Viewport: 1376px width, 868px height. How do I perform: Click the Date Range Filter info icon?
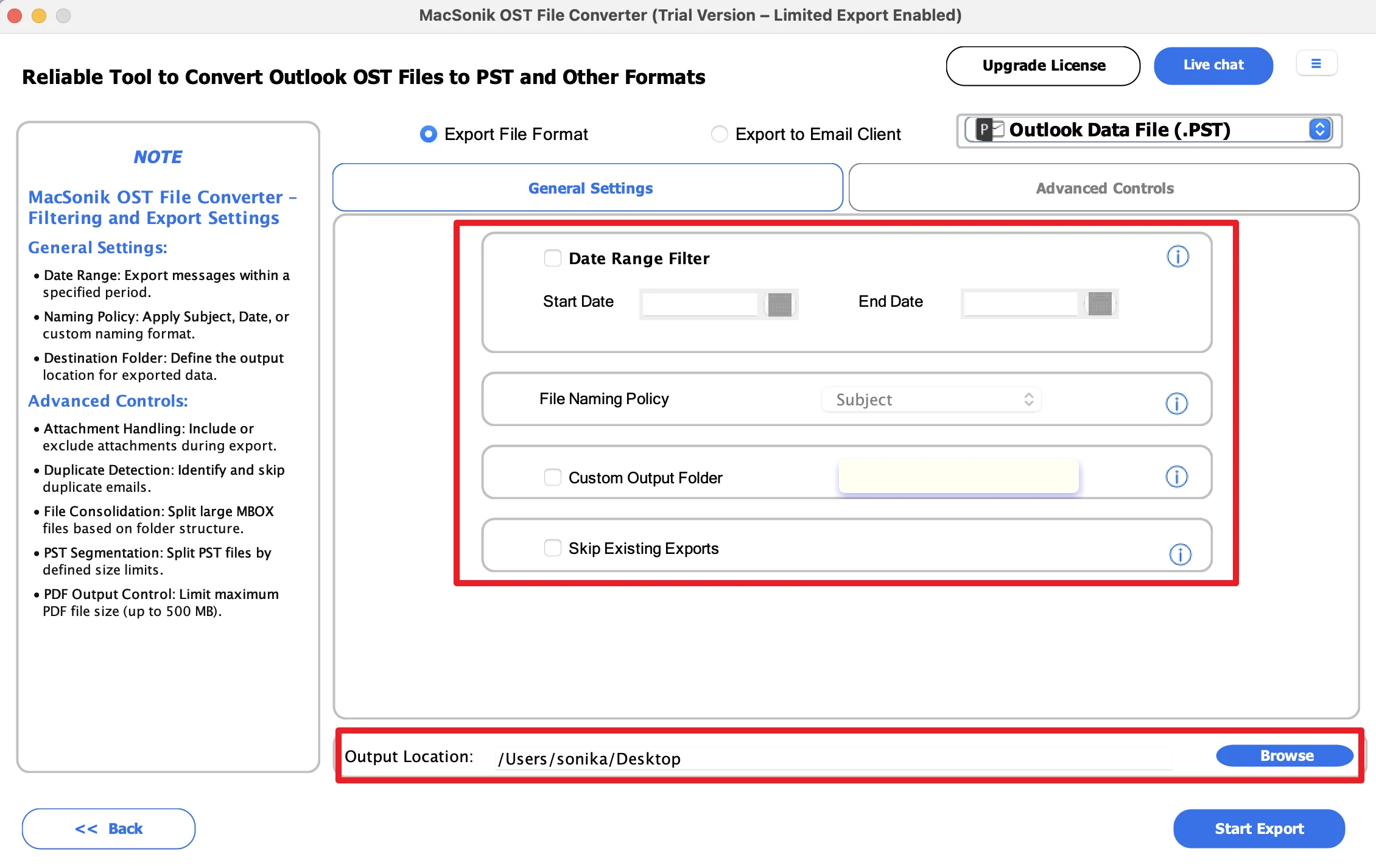point(1178,256)
